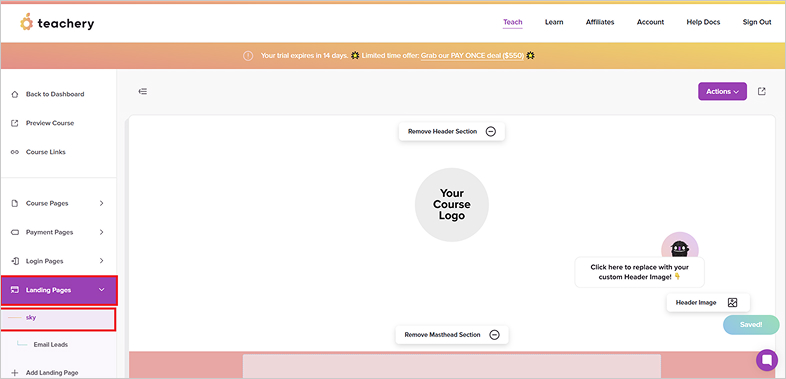
Task: Collapse the sidebar with the toggle icon
Action: [143, 91]
